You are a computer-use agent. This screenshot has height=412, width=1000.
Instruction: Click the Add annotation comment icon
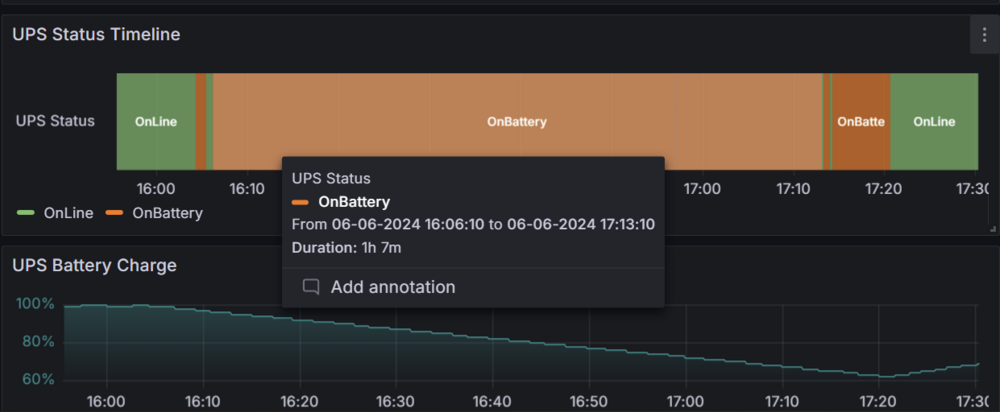tap(311, 287)
